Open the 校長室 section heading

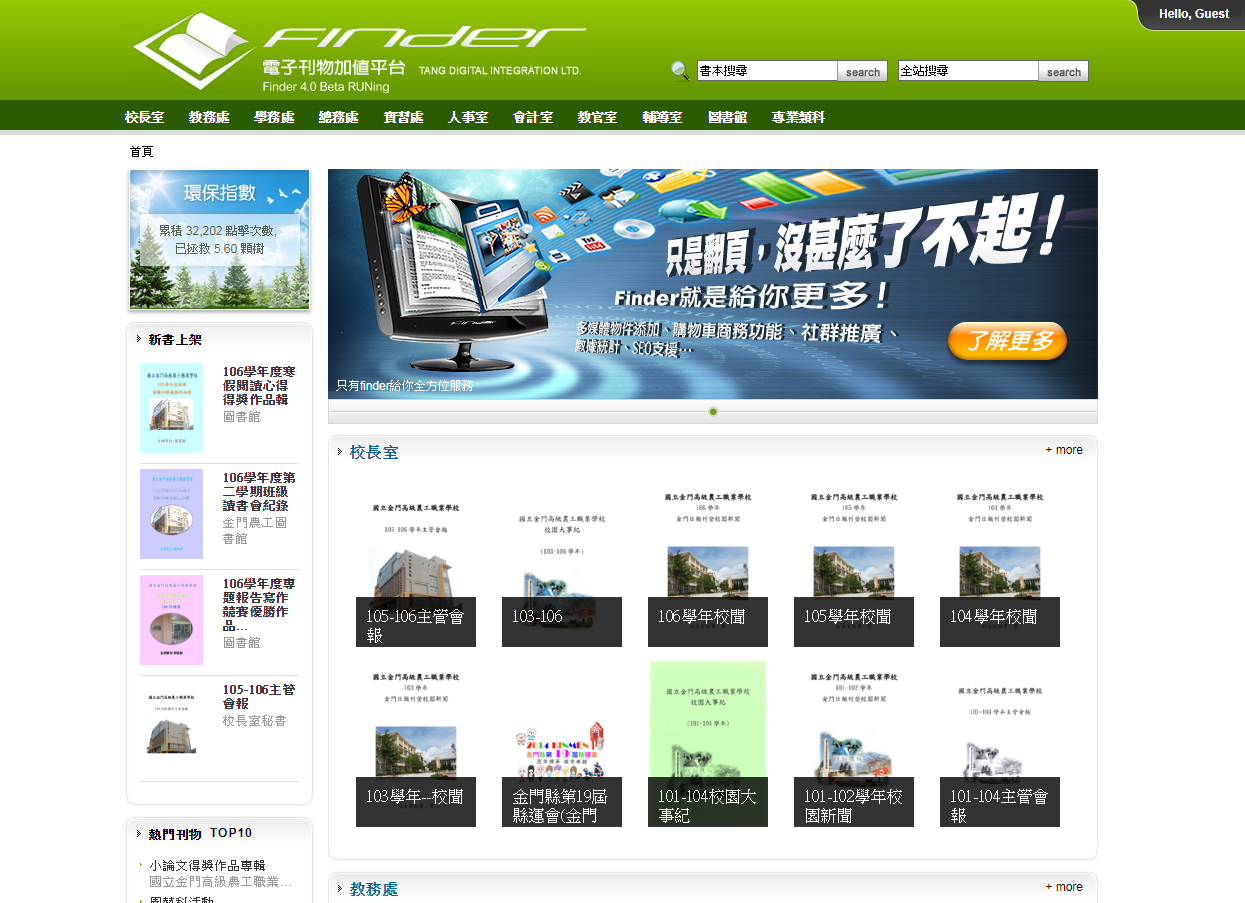point(374,452)
